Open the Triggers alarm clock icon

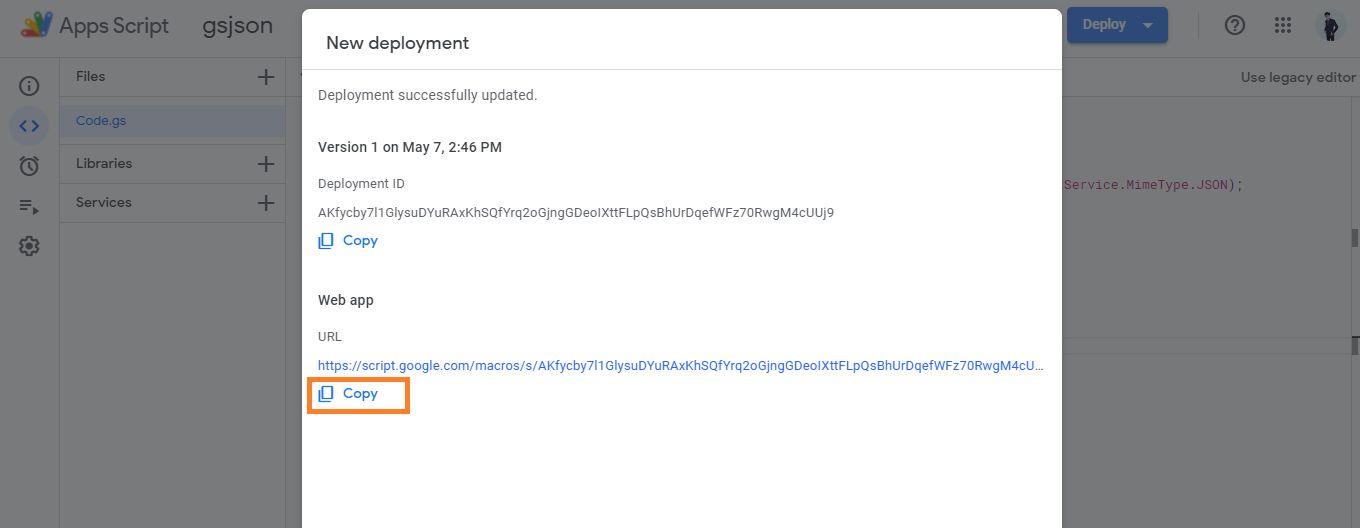[x=29, y=166]
